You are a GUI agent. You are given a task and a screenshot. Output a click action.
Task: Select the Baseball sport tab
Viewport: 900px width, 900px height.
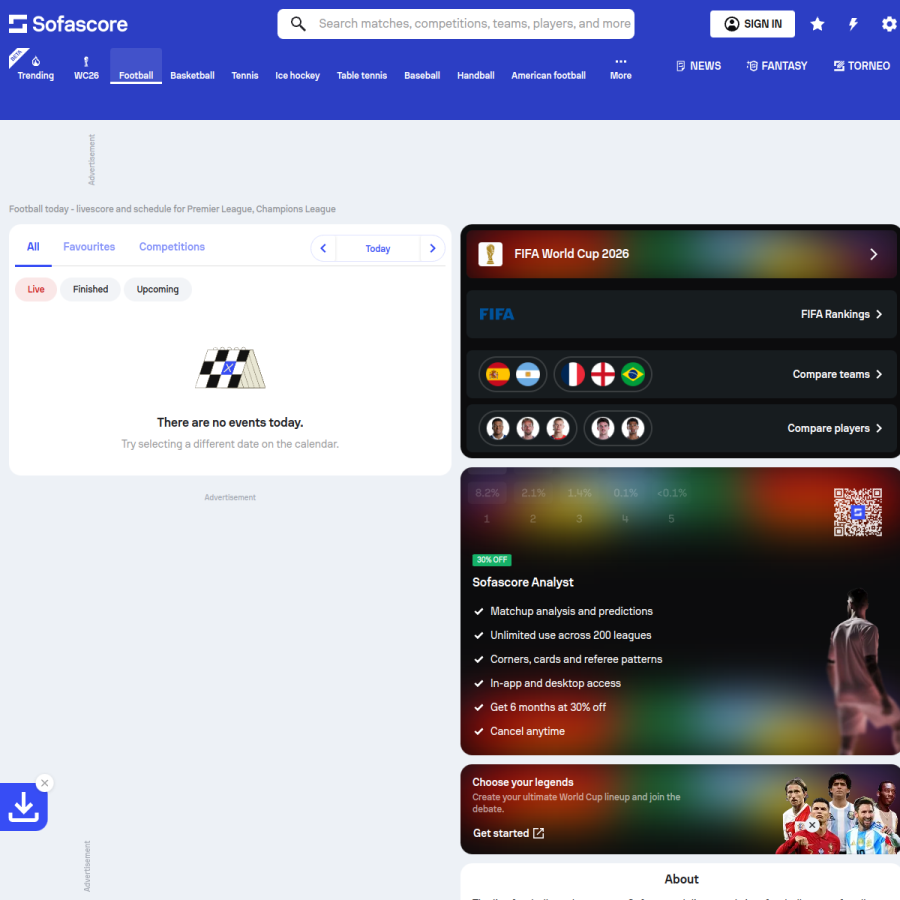422,75
